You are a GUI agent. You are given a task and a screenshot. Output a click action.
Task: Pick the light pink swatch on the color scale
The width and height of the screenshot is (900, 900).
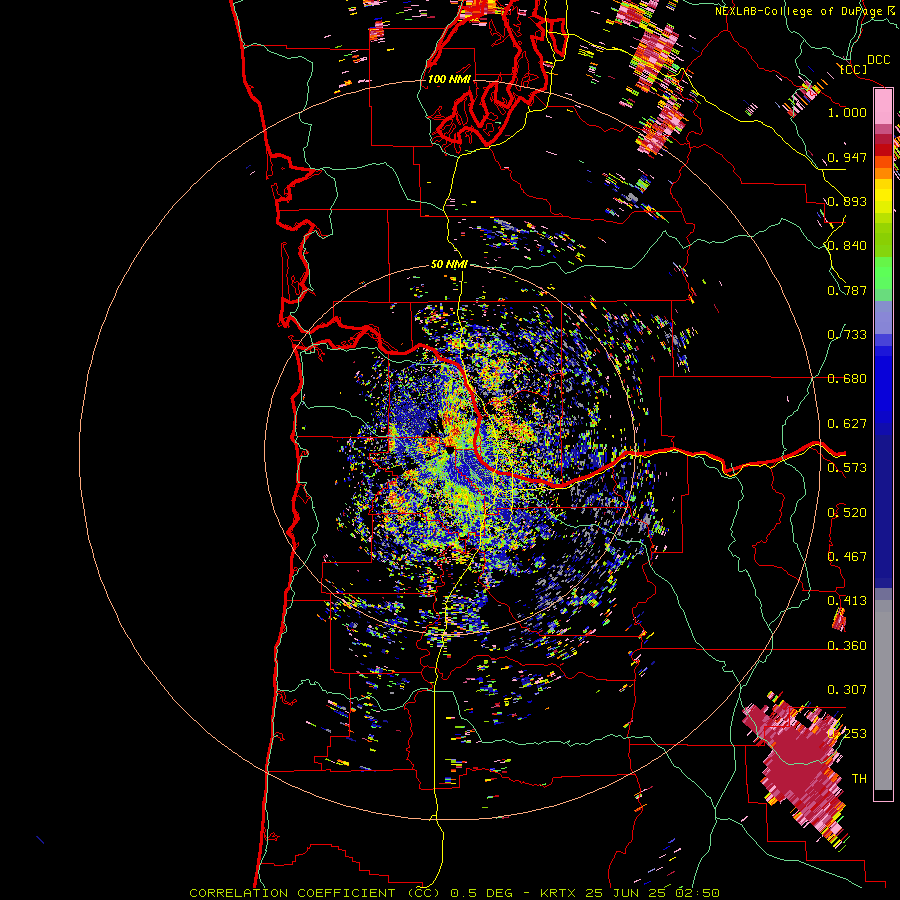point(883,106)
